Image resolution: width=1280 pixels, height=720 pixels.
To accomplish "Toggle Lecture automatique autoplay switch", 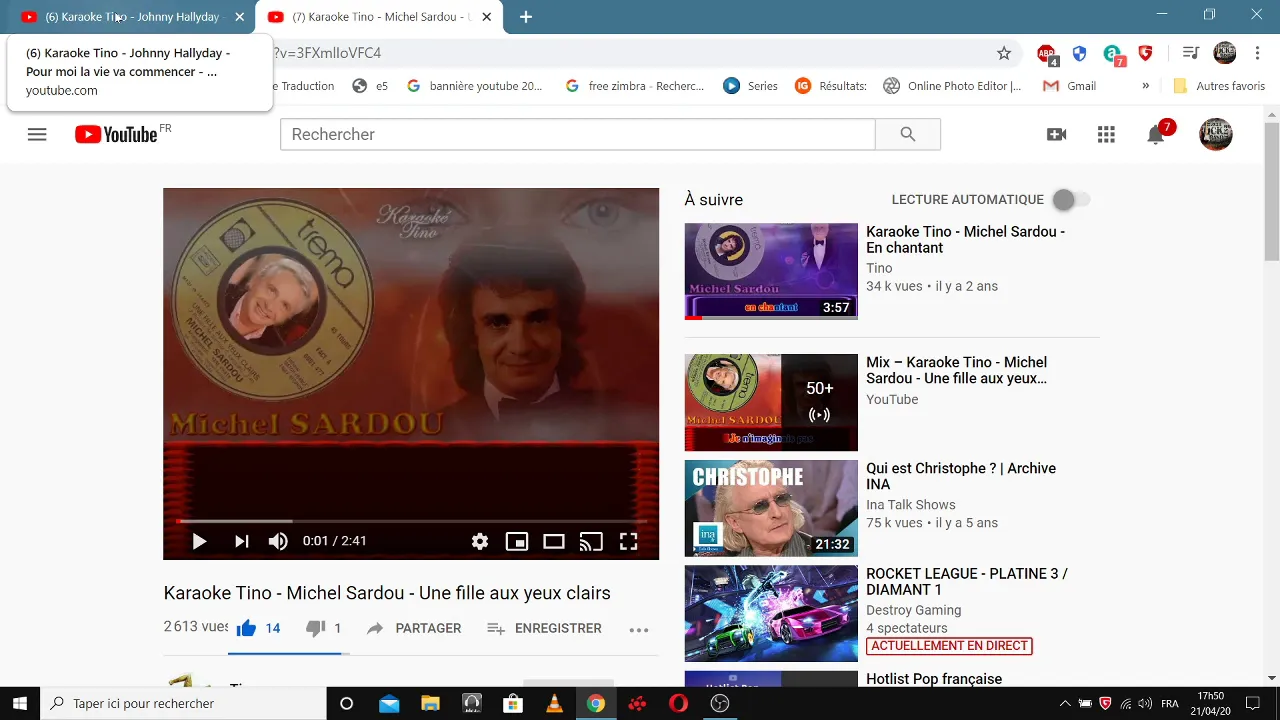I will 1071,200.
